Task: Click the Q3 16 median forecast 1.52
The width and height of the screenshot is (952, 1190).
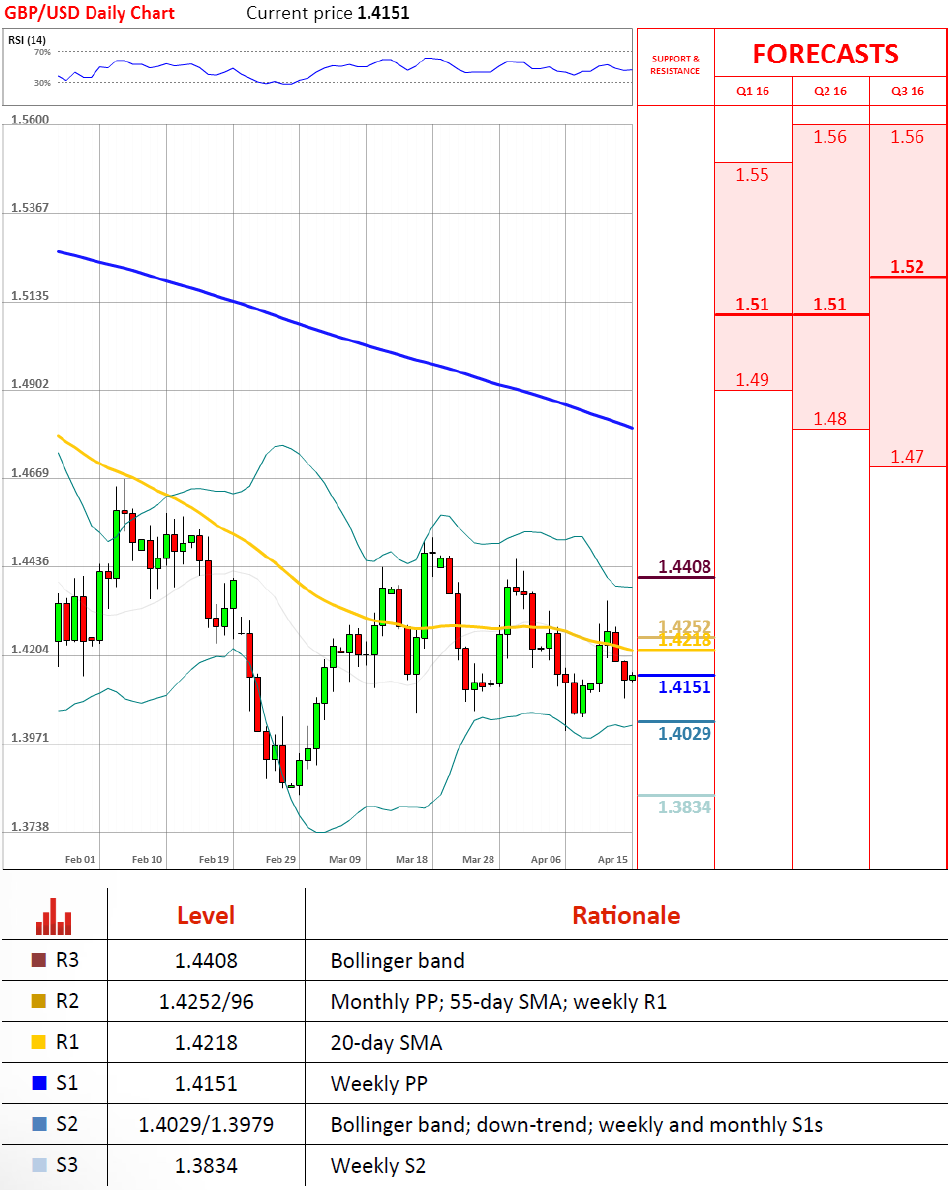Action: click(907, 267)
